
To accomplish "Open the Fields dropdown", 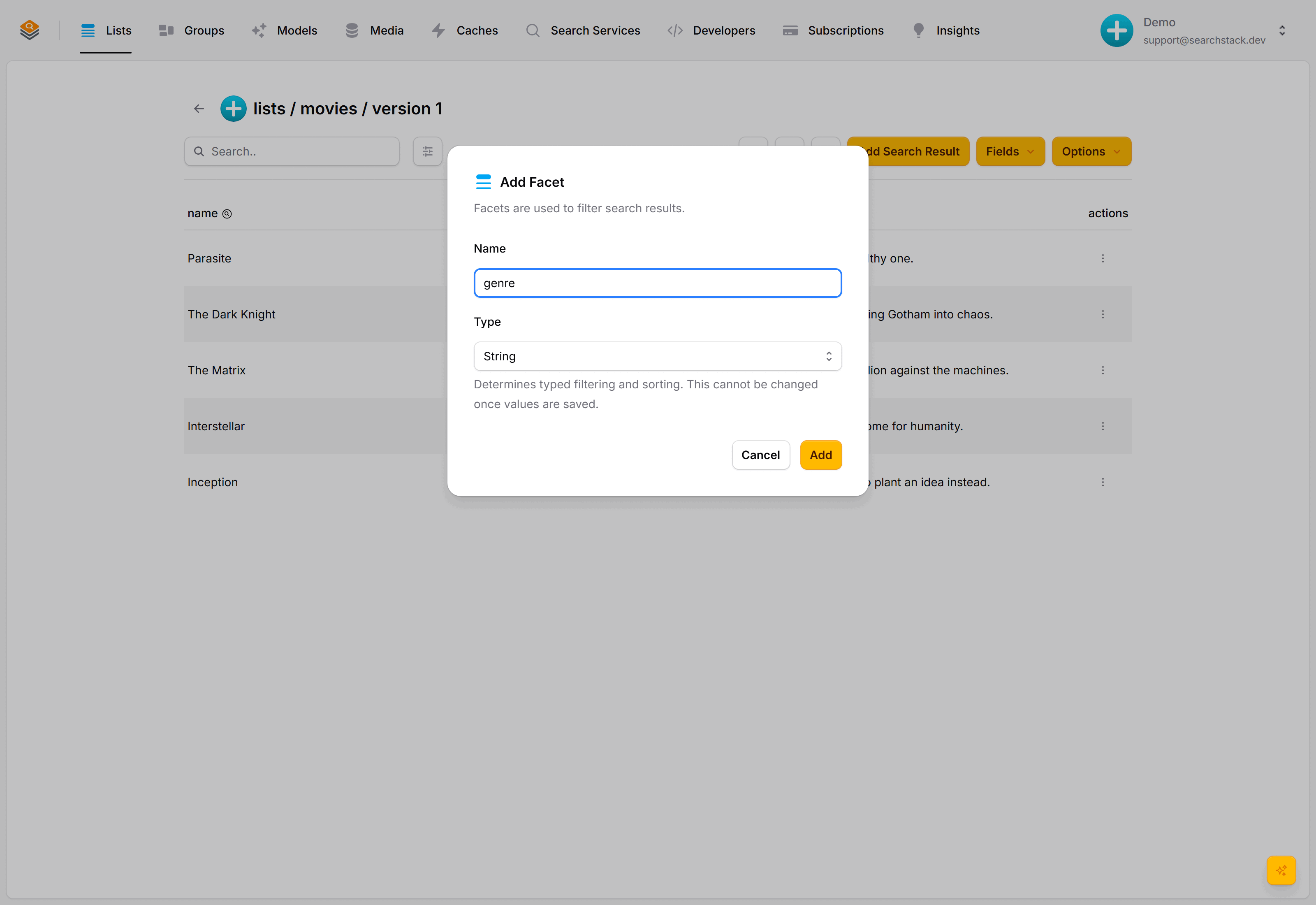I will tap(1010, 151).
